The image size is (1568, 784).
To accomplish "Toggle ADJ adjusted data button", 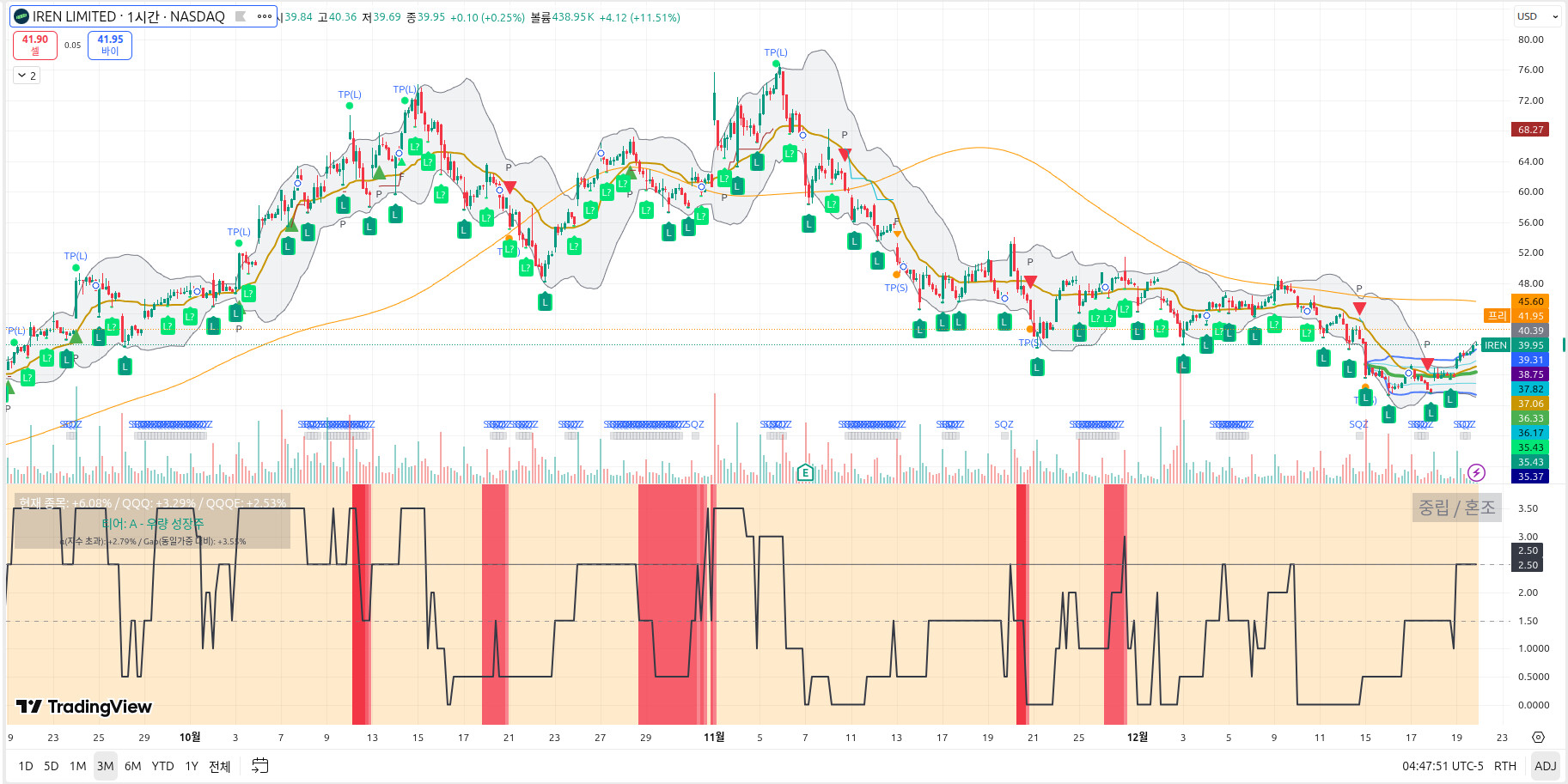I will click(x=1546, y=766).
